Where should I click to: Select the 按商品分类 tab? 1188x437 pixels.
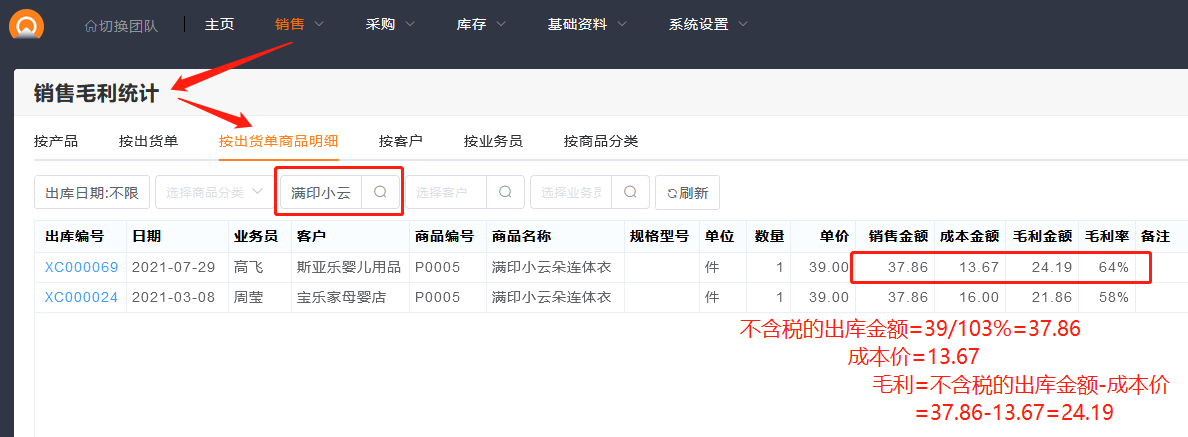[x=600, y=141]
